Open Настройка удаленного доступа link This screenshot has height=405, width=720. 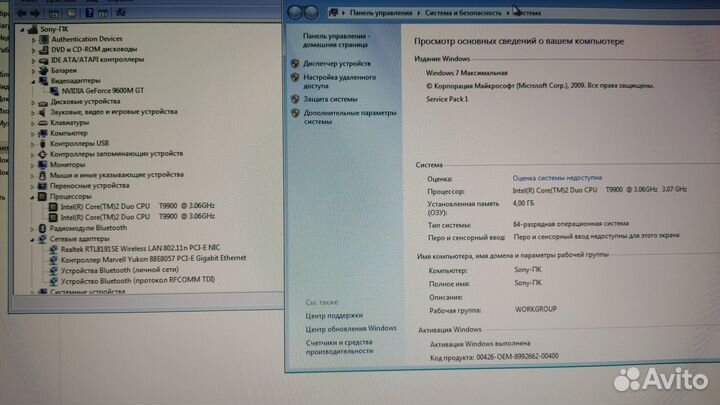[339, 81]
